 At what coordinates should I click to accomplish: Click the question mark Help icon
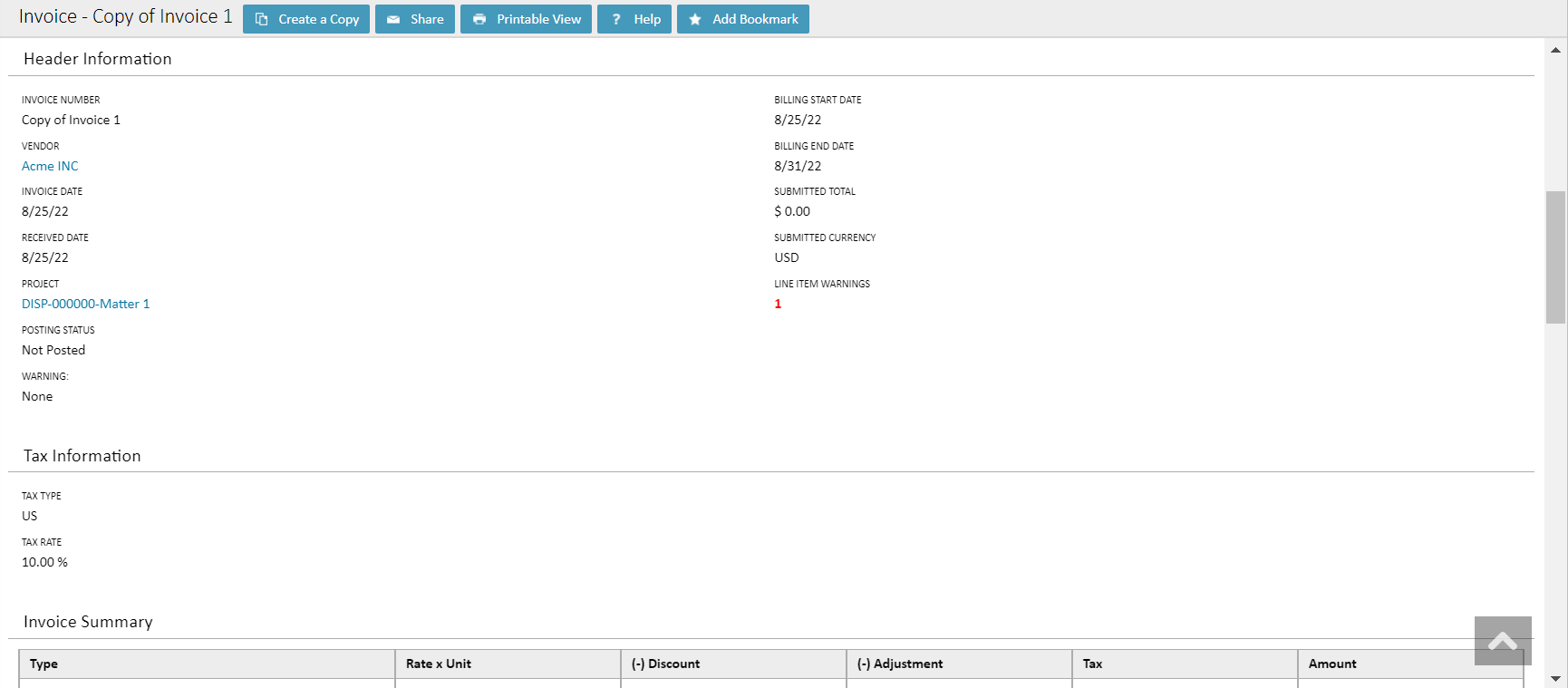click(616, 19)
